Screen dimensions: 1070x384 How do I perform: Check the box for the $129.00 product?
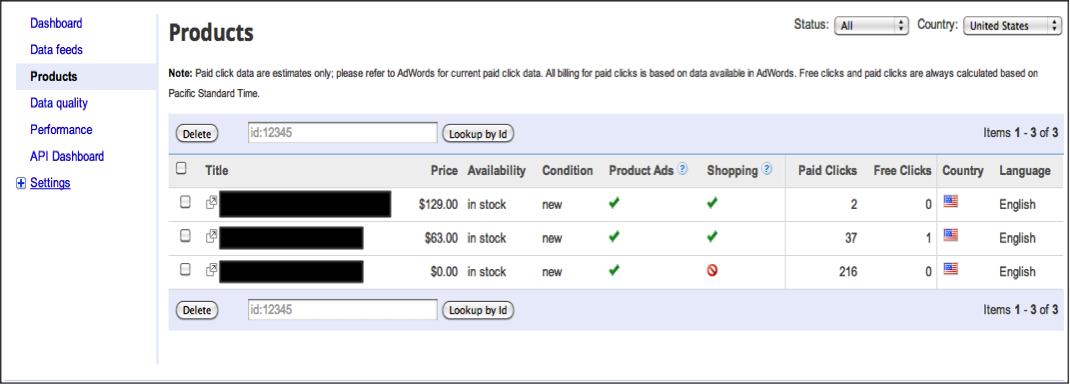185,202
